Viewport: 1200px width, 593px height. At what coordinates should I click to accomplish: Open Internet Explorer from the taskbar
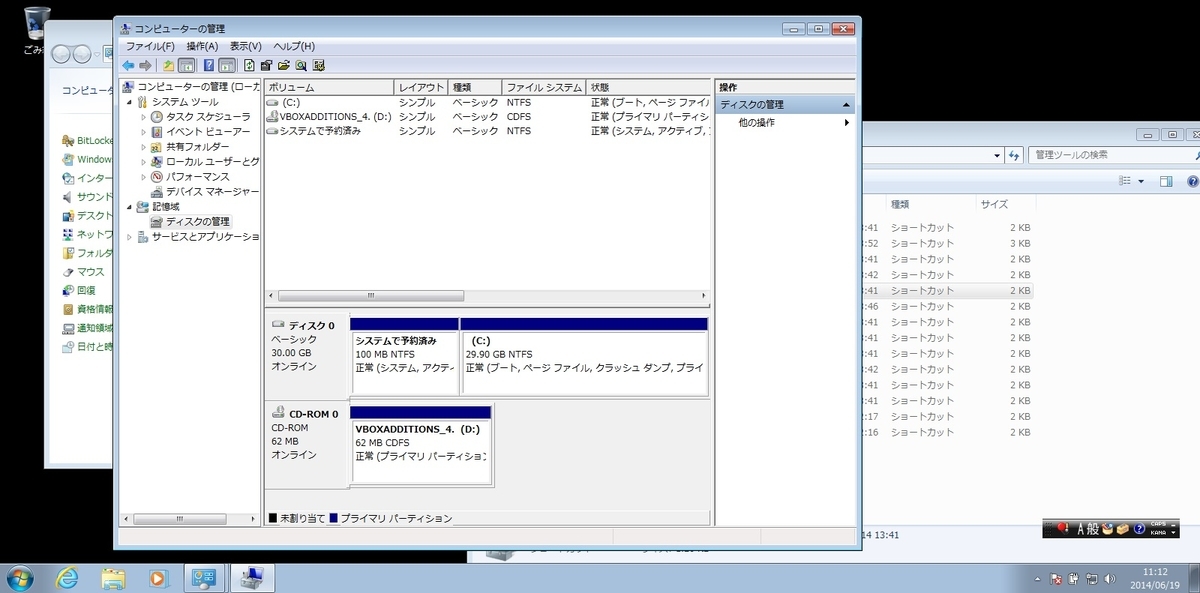coord(67,578)
